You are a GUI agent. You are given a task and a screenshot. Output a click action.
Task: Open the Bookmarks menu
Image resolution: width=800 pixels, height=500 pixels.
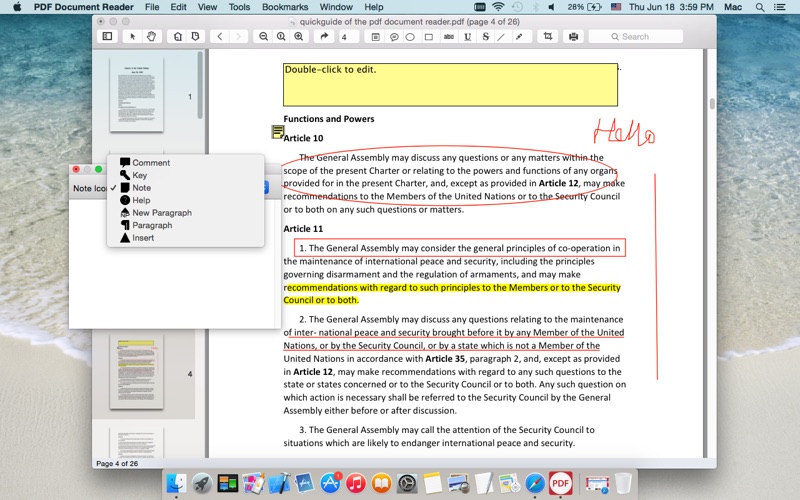pyautogui.click(x=285, y=7)
